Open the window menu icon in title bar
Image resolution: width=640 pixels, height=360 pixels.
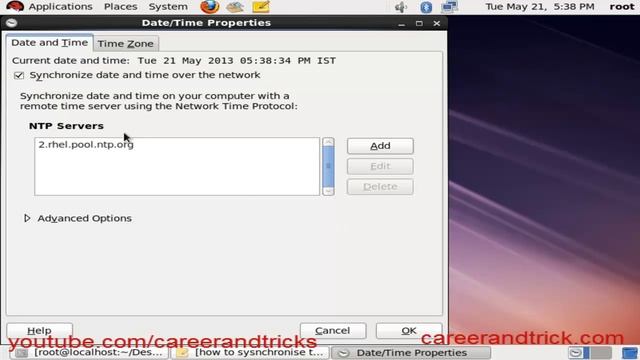click(11, 23)
